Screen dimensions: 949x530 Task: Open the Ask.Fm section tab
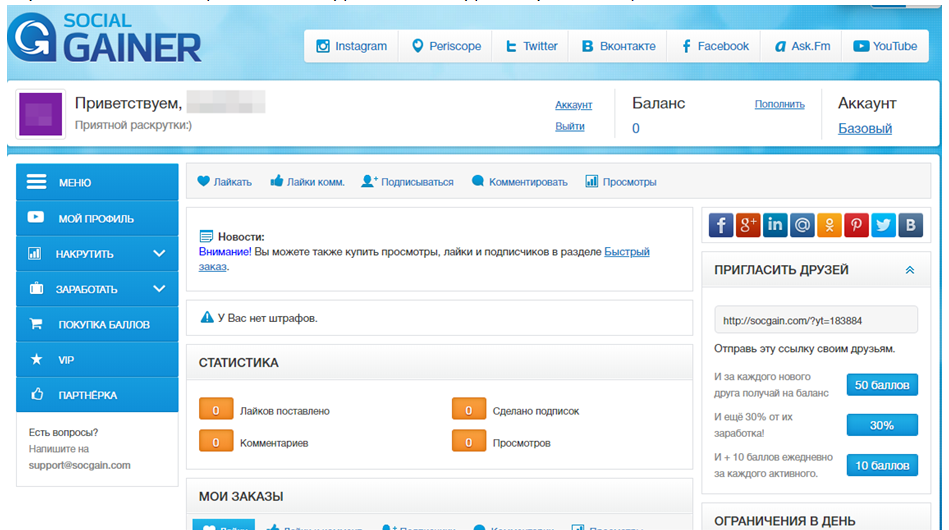(x=802, y=46)
